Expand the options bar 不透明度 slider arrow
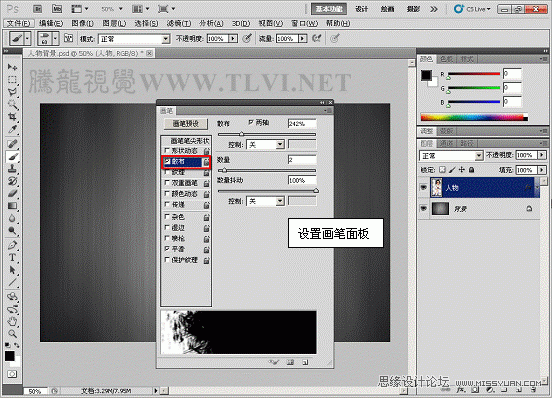The width and height of the screenshot is (552, 398). pos(233,38)
